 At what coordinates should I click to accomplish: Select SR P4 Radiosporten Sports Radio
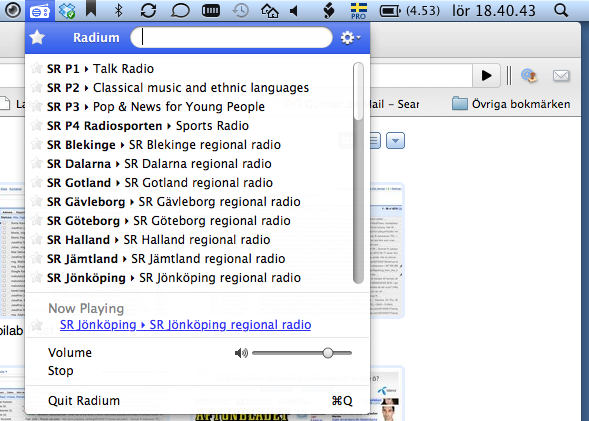coord(148,126)
